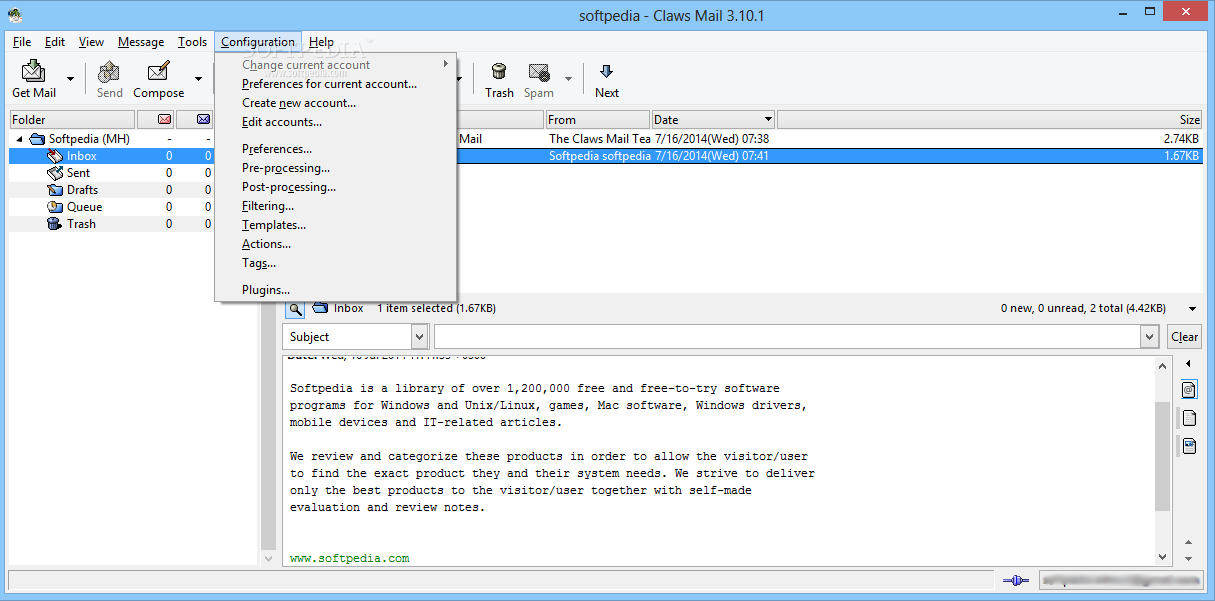1215x601 pixels.
Task: Open the Message menu
Action: point(141,42)
